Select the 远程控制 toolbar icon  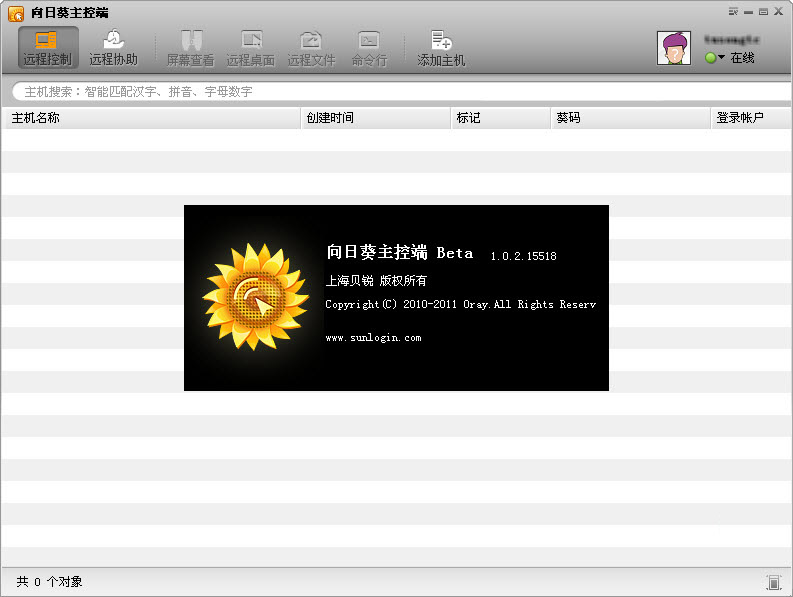click(x=47, y=48)
